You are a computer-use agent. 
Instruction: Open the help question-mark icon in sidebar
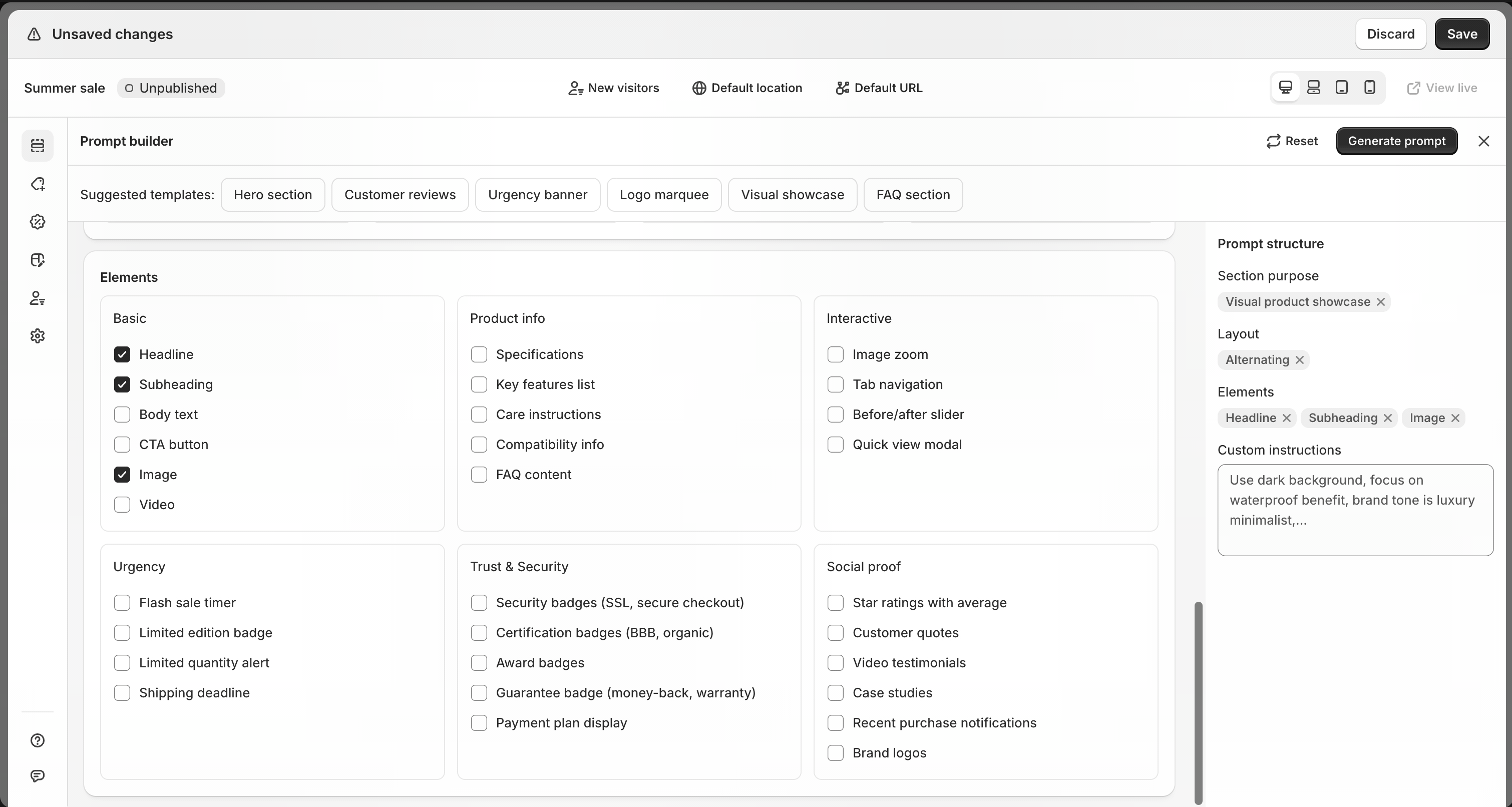pyautogui.click(x=38, y=740)
